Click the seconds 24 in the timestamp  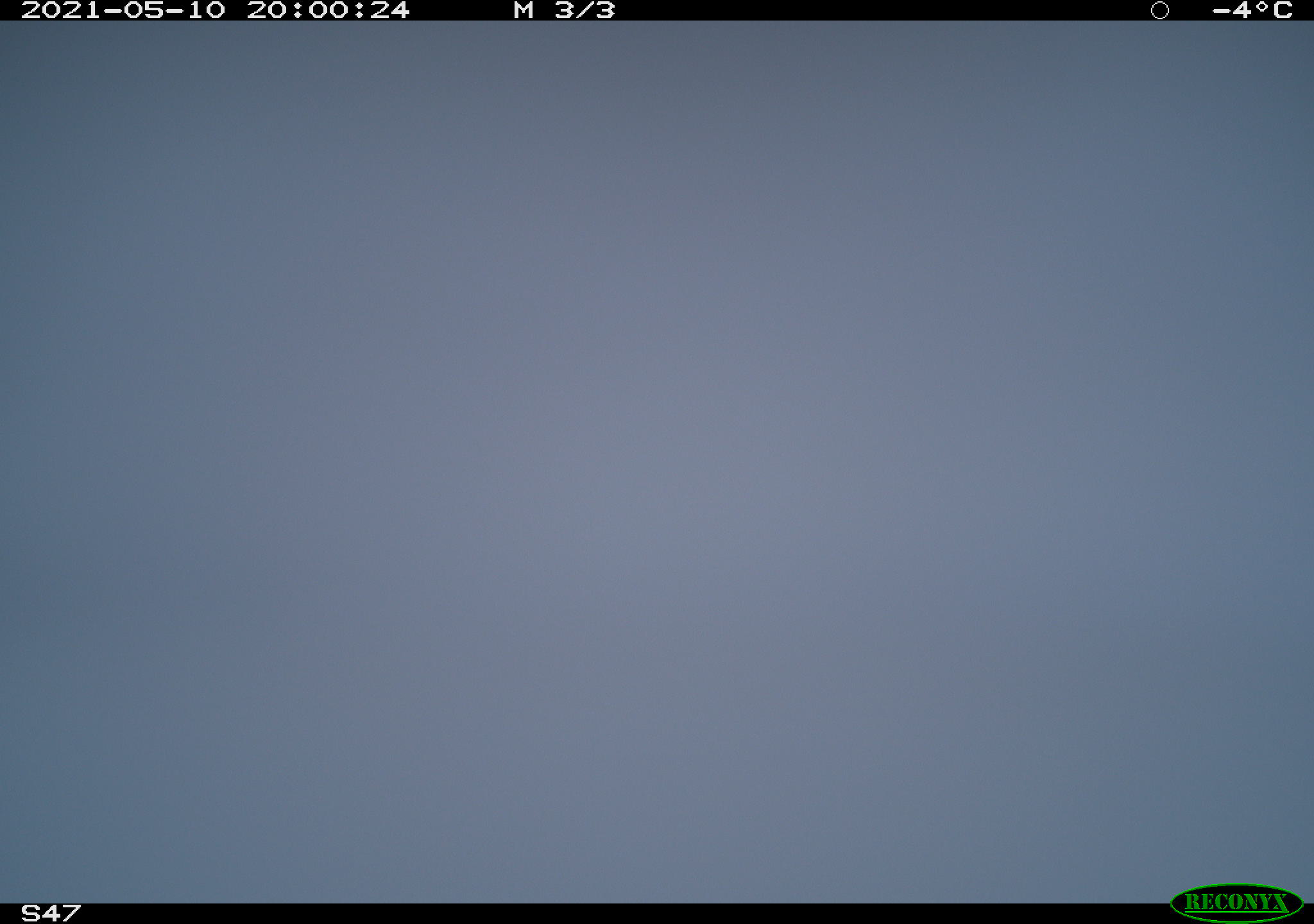[389, 10]
